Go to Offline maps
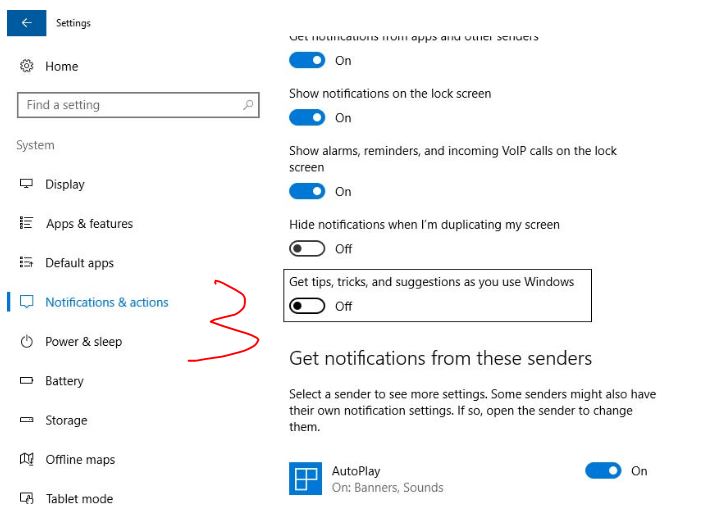702x524 pixels. [x=80, y=460]
